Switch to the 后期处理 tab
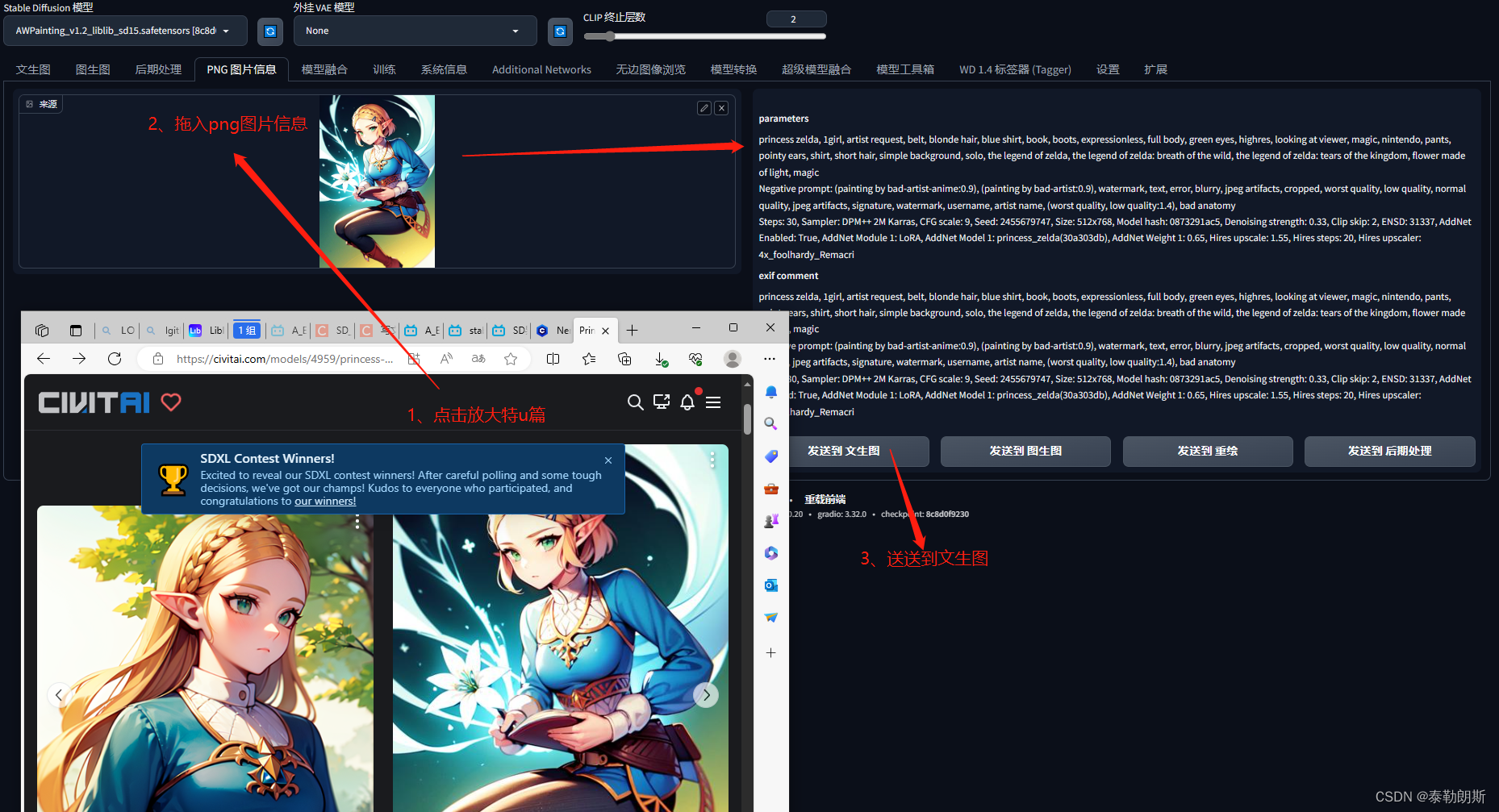 158,70
